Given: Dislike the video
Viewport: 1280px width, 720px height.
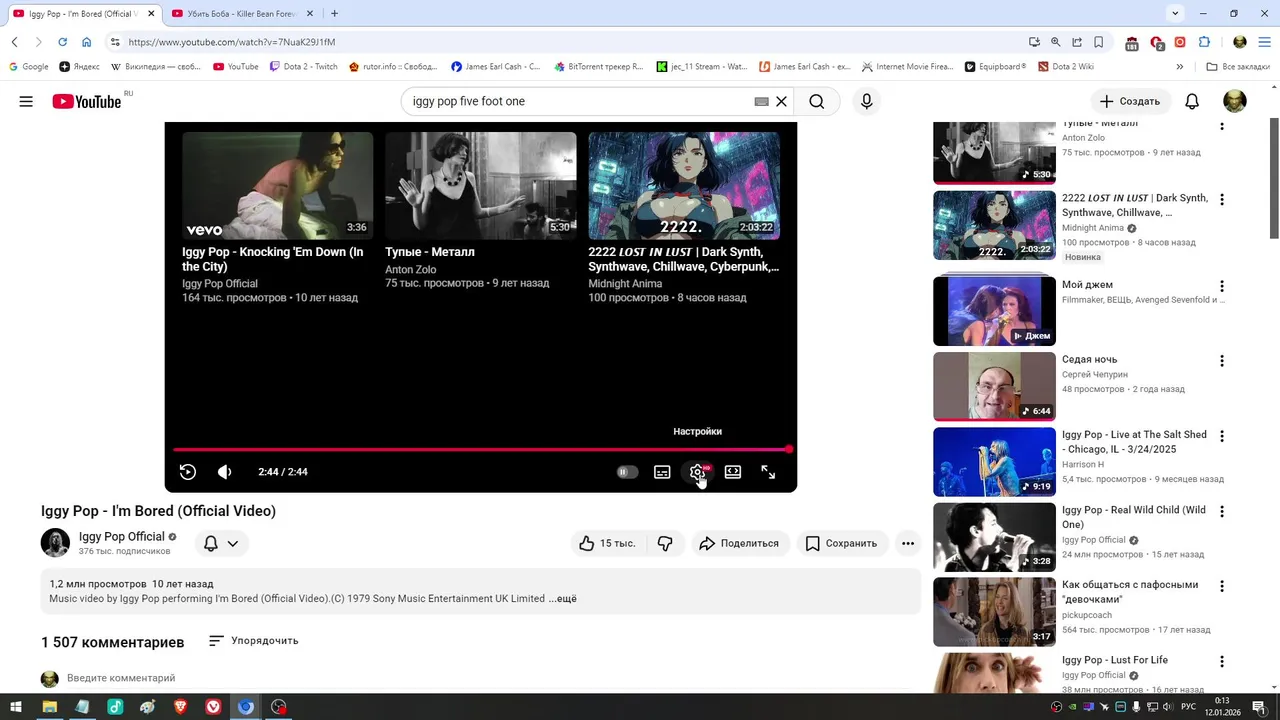Looking at the screenshot, I should coord(665,543).
